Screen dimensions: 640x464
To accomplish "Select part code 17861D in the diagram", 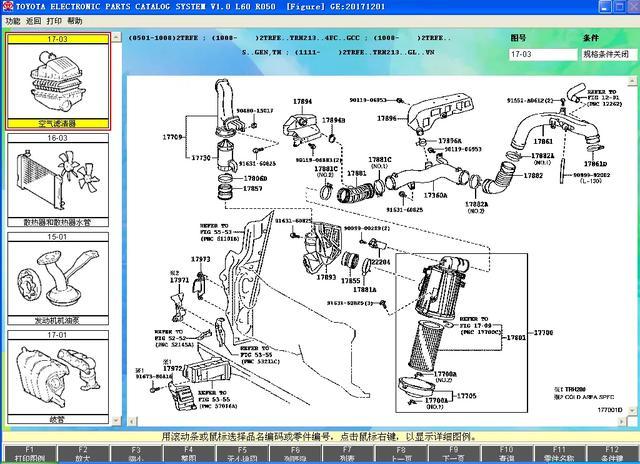I will [596, 164].
